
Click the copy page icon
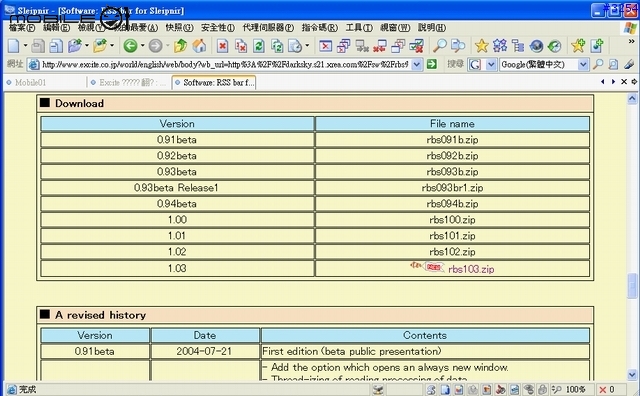click(x=56, y=46)
